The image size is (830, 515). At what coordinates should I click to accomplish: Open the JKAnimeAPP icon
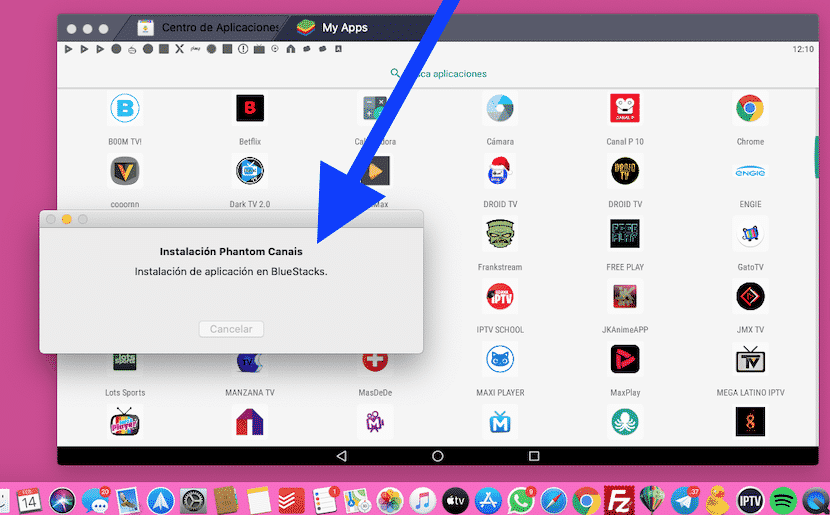[x=625, y=296]
